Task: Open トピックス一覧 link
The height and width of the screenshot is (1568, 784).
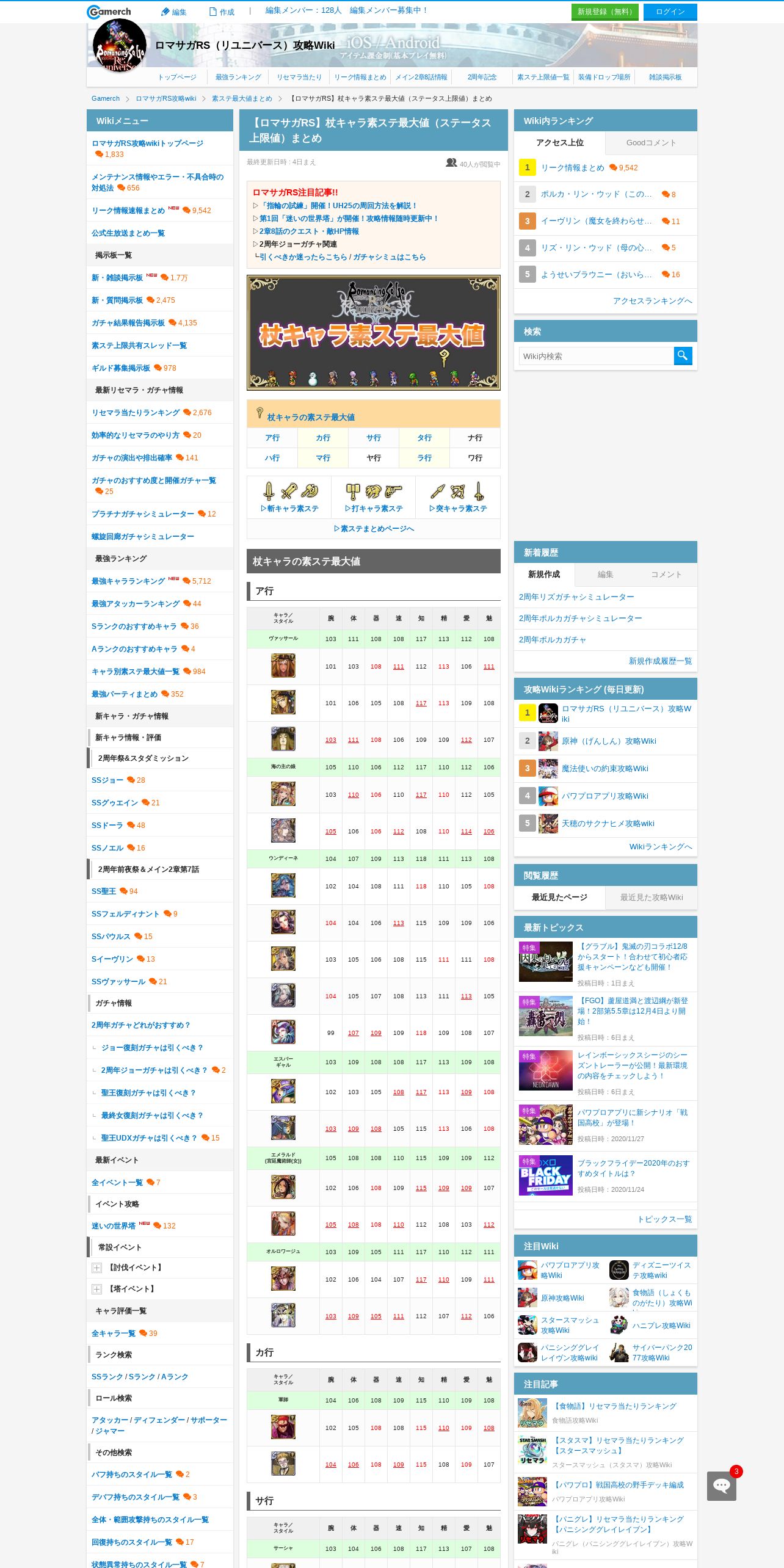Action: tap(665, 1219)
